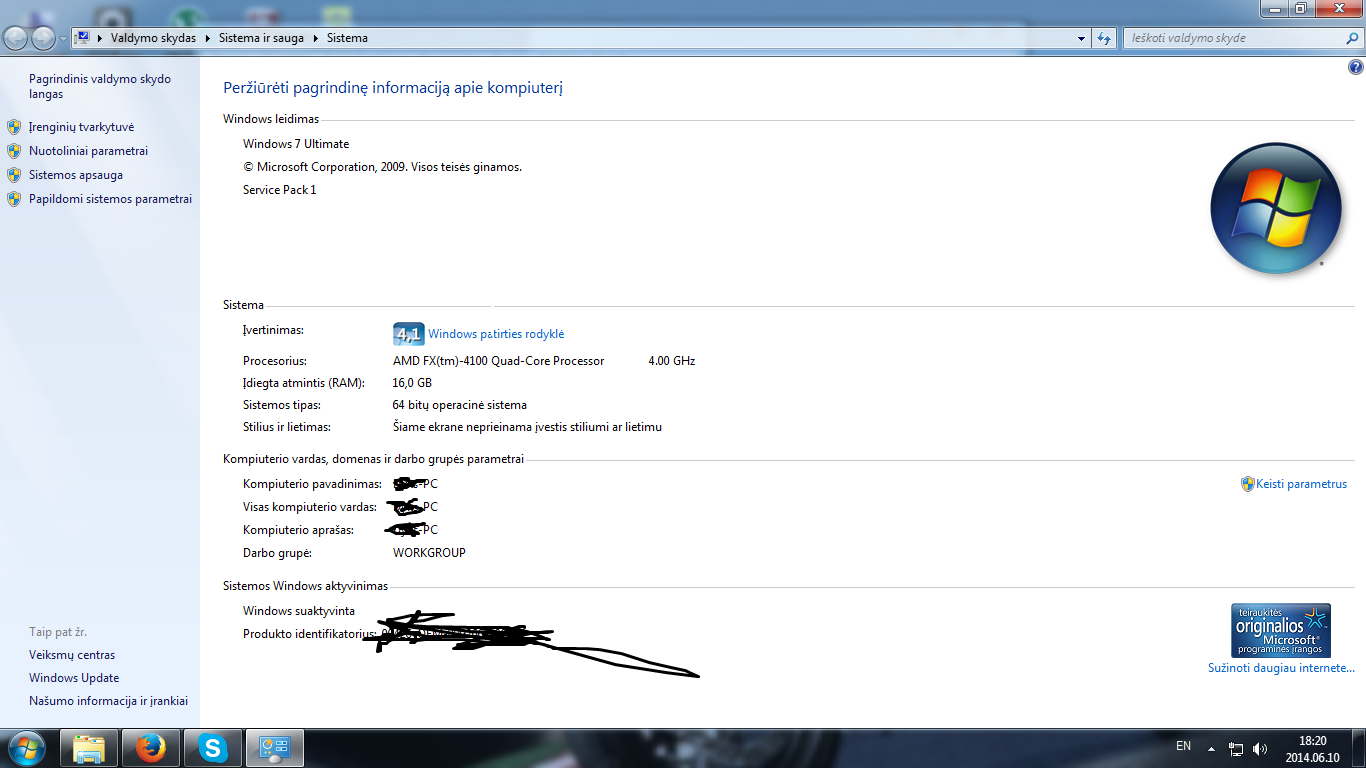Click the EN language indicator
This screenshot has height=768, width=1366.
1184,746
